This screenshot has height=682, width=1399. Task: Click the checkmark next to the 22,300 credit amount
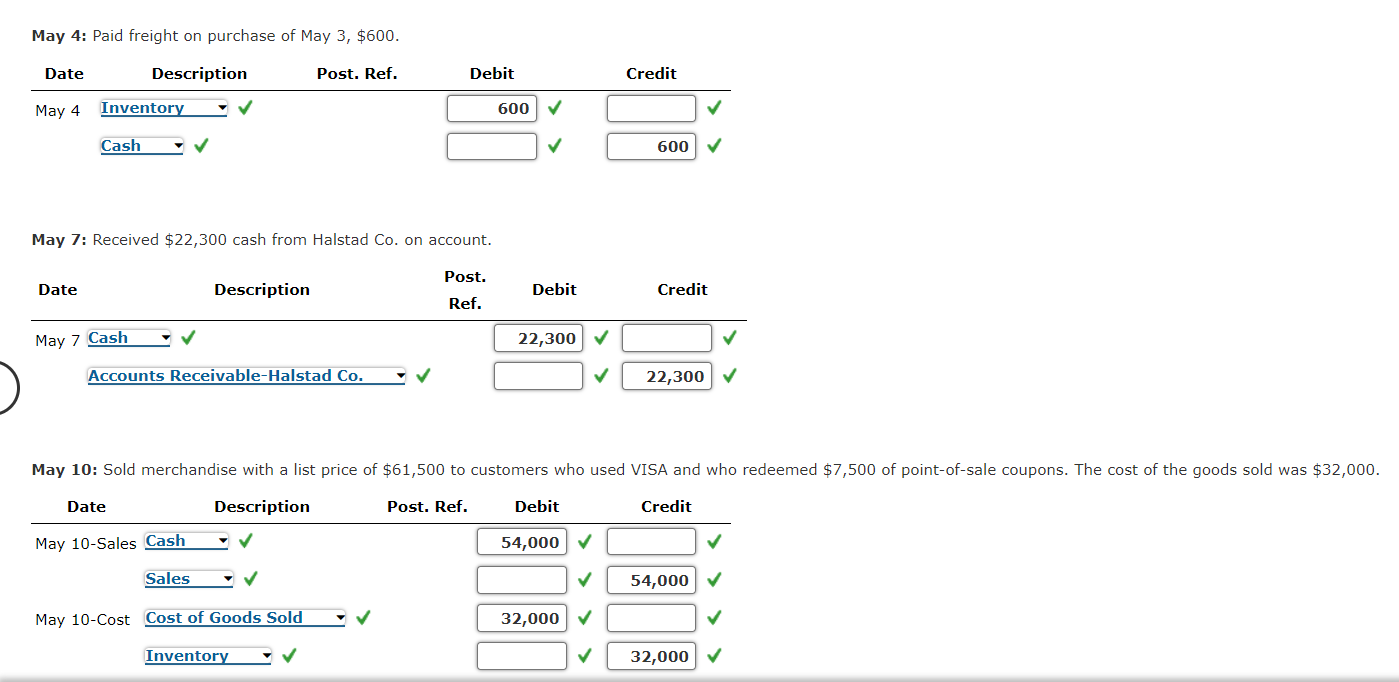coord(729,375)
